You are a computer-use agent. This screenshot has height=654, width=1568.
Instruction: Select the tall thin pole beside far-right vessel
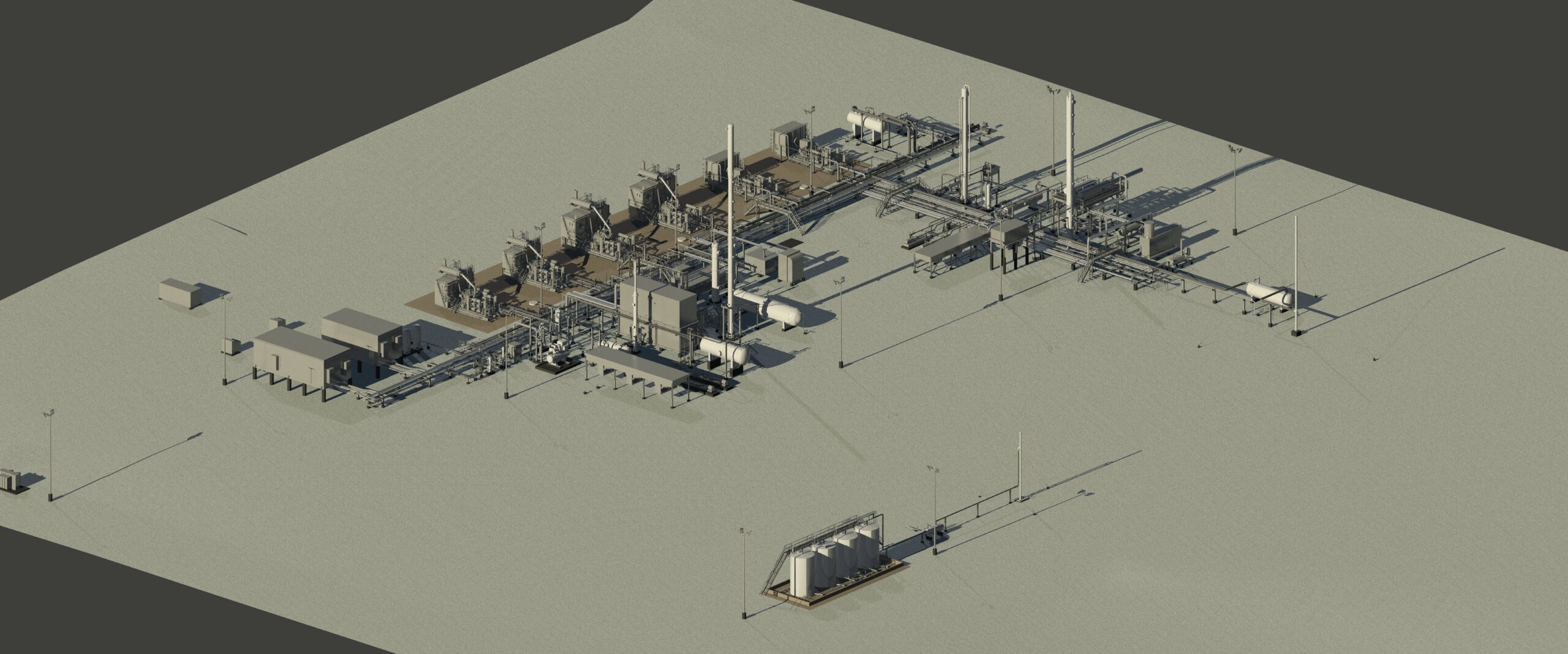[1295, 276]
